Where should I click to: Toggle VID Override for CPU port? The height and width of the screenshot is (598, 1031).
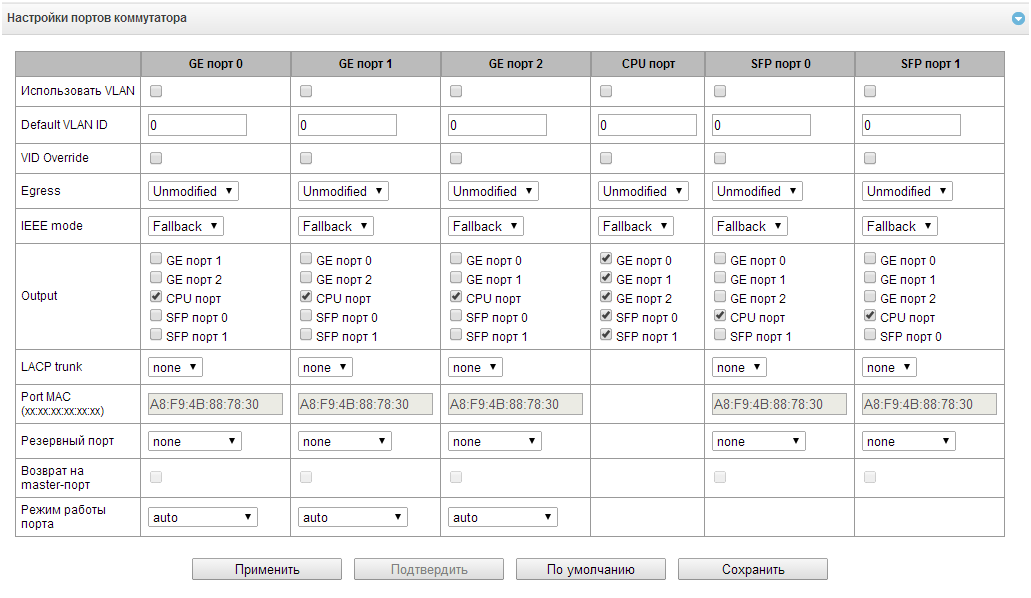[606, 158]
